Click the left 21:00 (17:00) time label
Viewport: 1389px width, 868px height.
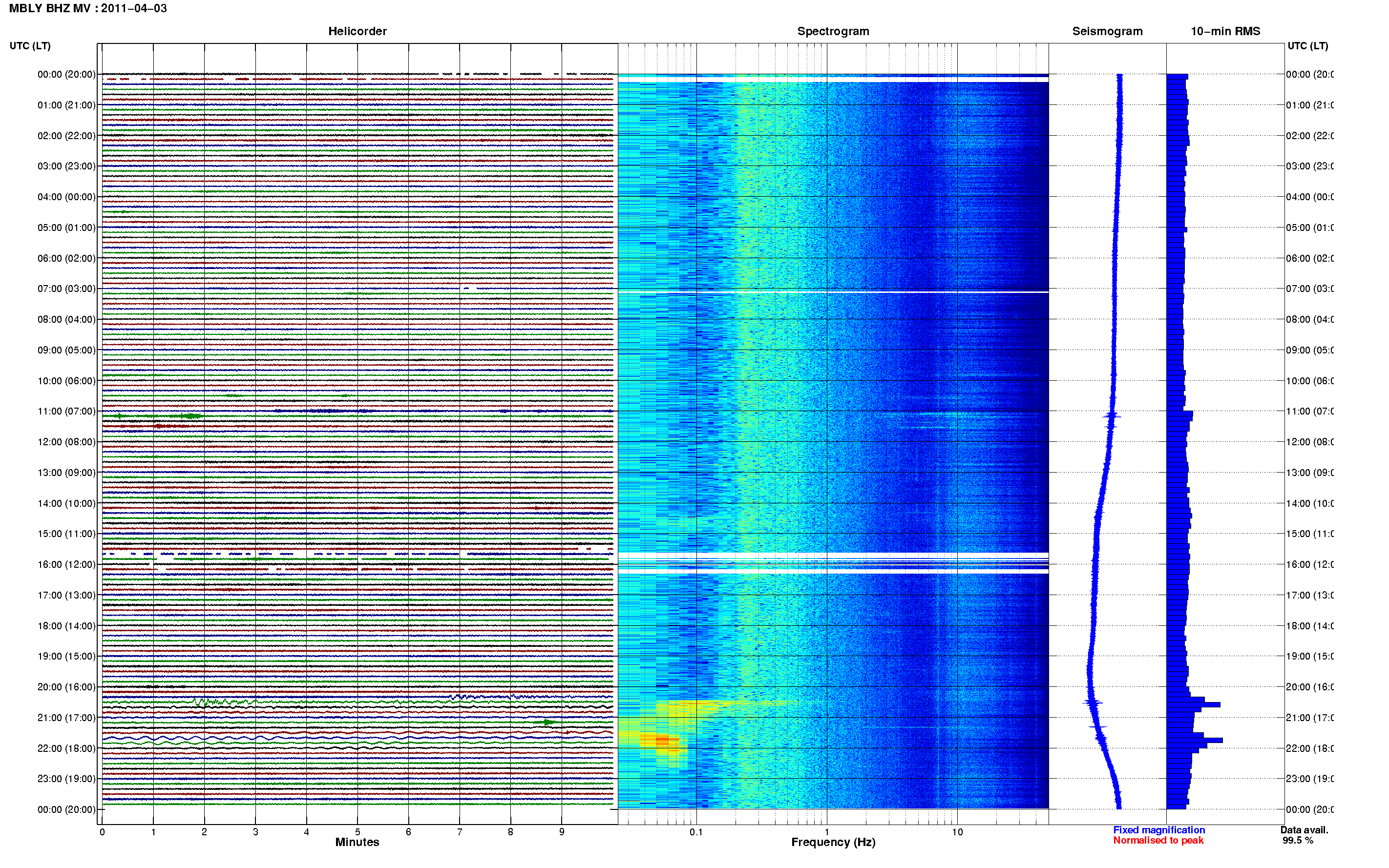pos(66,718)
